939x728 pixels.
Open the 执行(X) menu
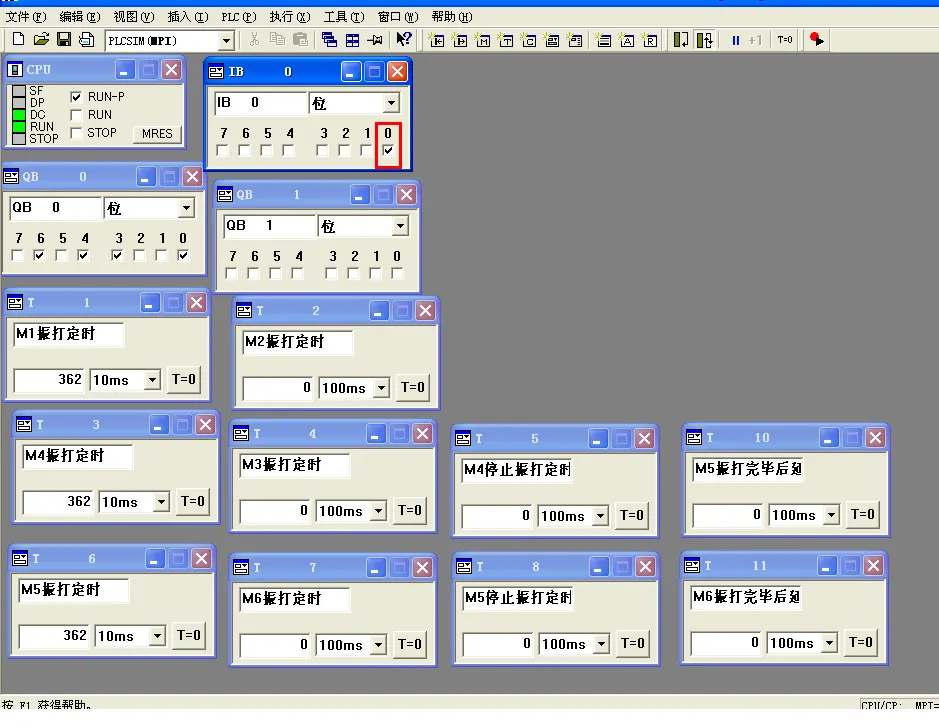tap(290, 17)
